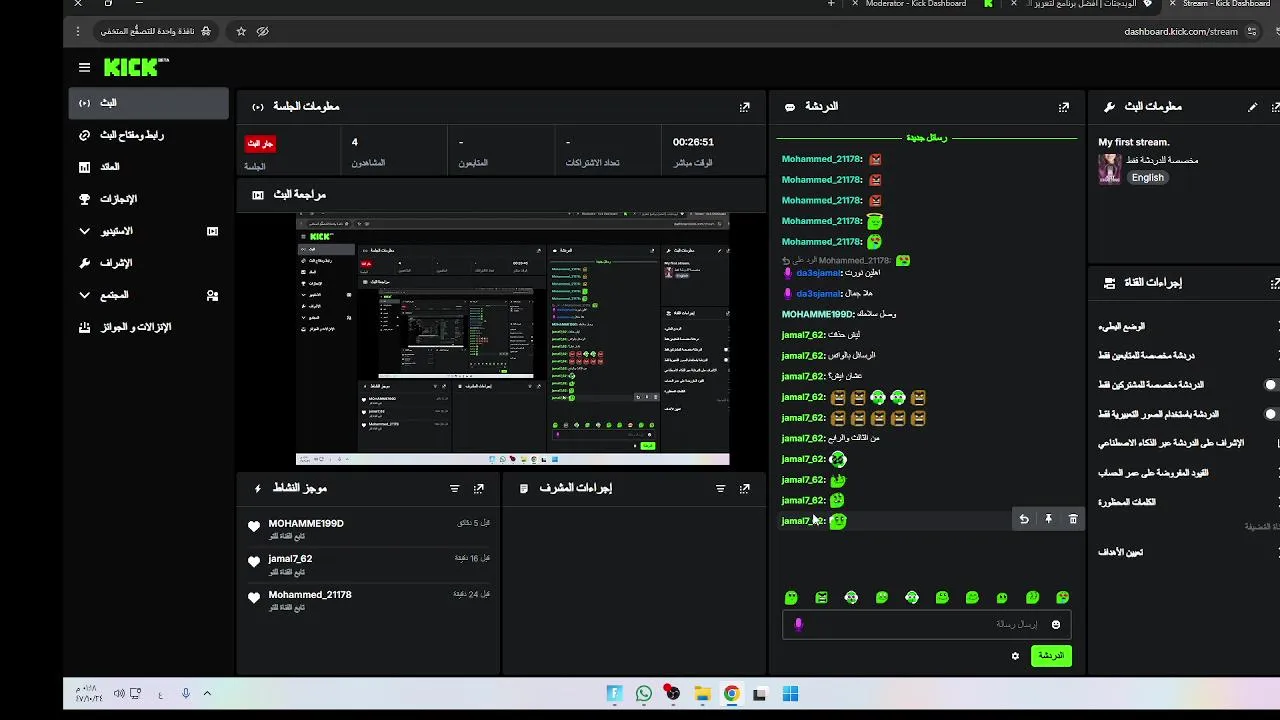The image size is (1280, 720).
Task: Click the taskbar microphone icon
Action: (x=186, y=693)
